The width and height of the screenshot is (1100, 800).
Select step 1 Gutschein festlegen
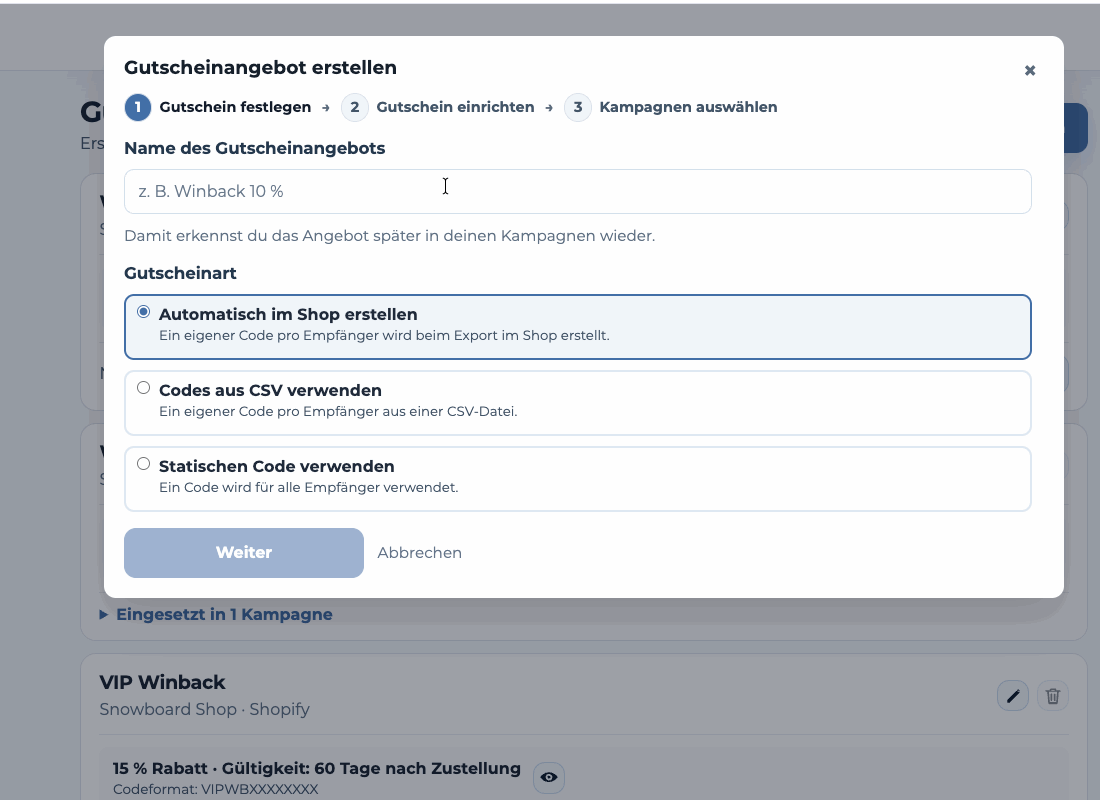pos(218,107)
